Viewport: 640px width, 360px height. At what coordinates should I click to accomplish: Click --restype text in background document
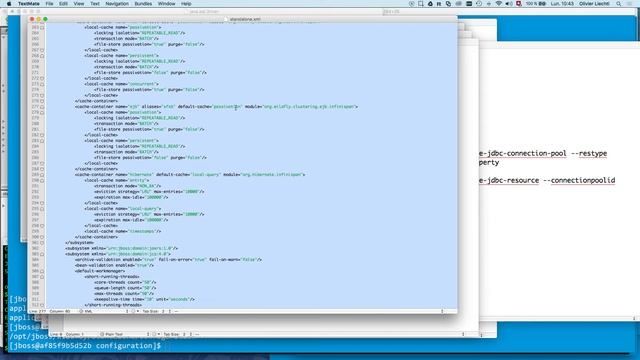pos(589,153)
